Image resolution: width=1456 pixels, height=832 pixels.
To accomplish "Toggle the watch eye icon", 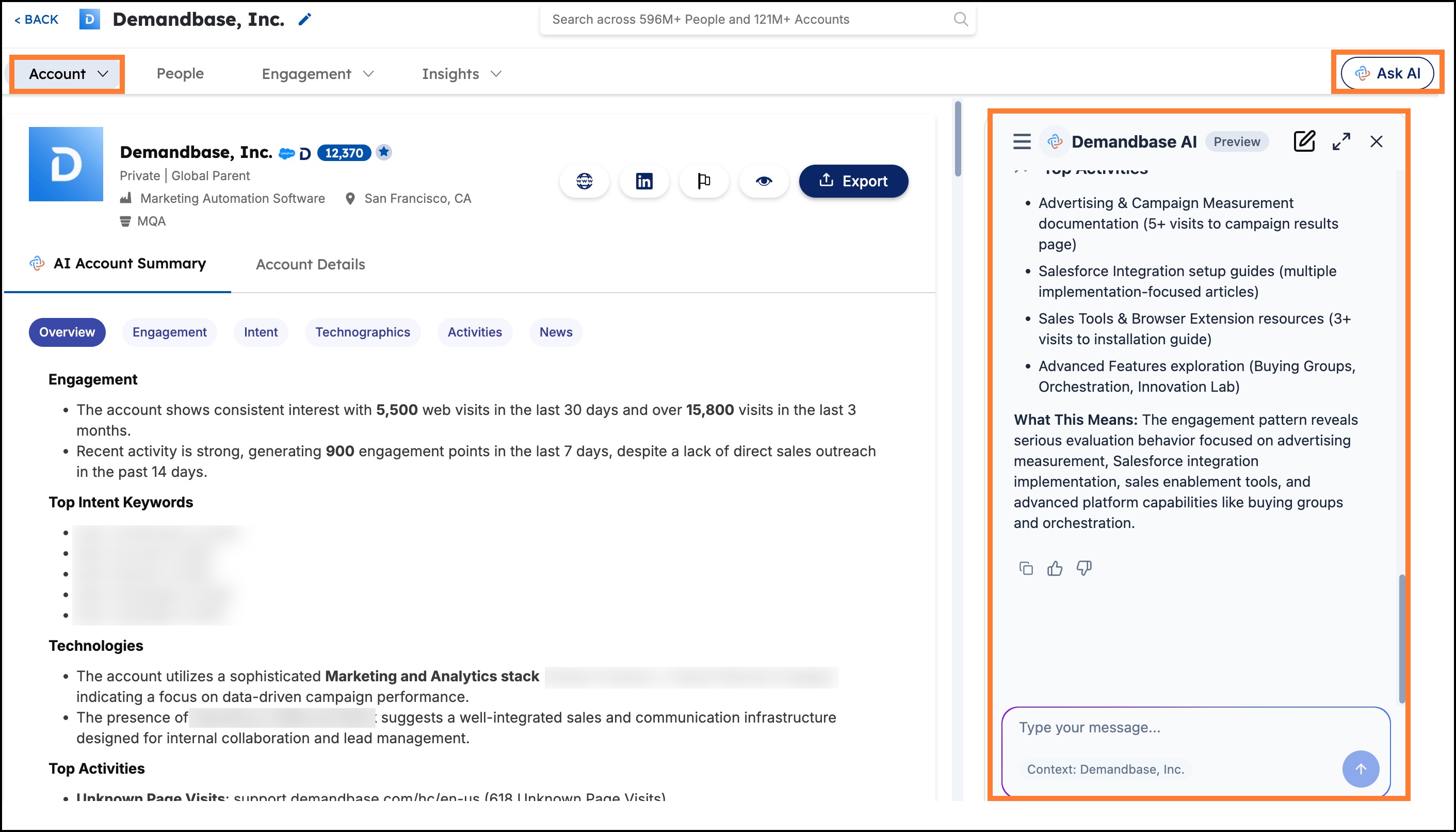I will click(764, 181).
